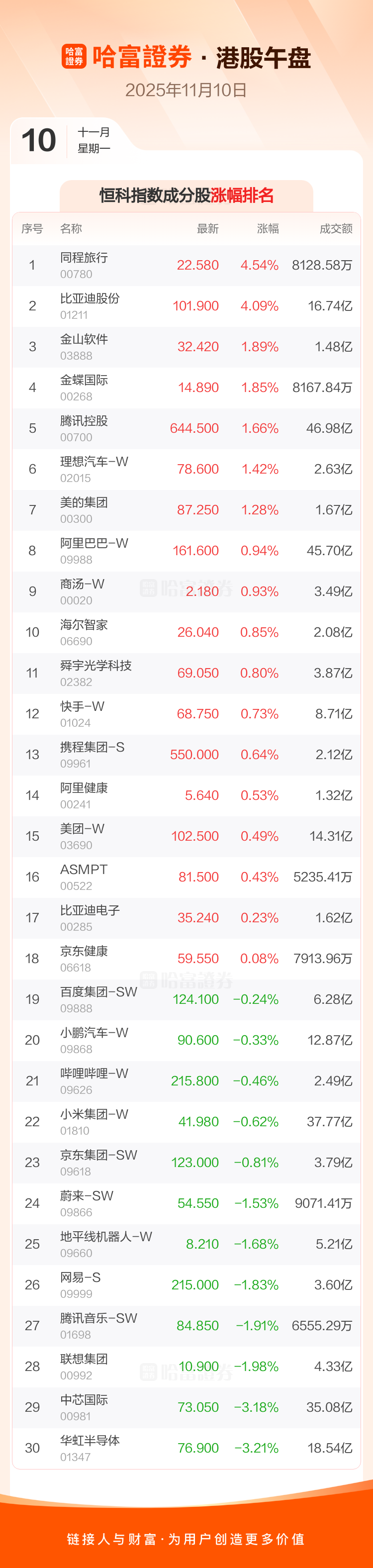Screen dimensions: 373x1568
Task: Click the 美团-W latest price 102.500
Action: point(195,836)
